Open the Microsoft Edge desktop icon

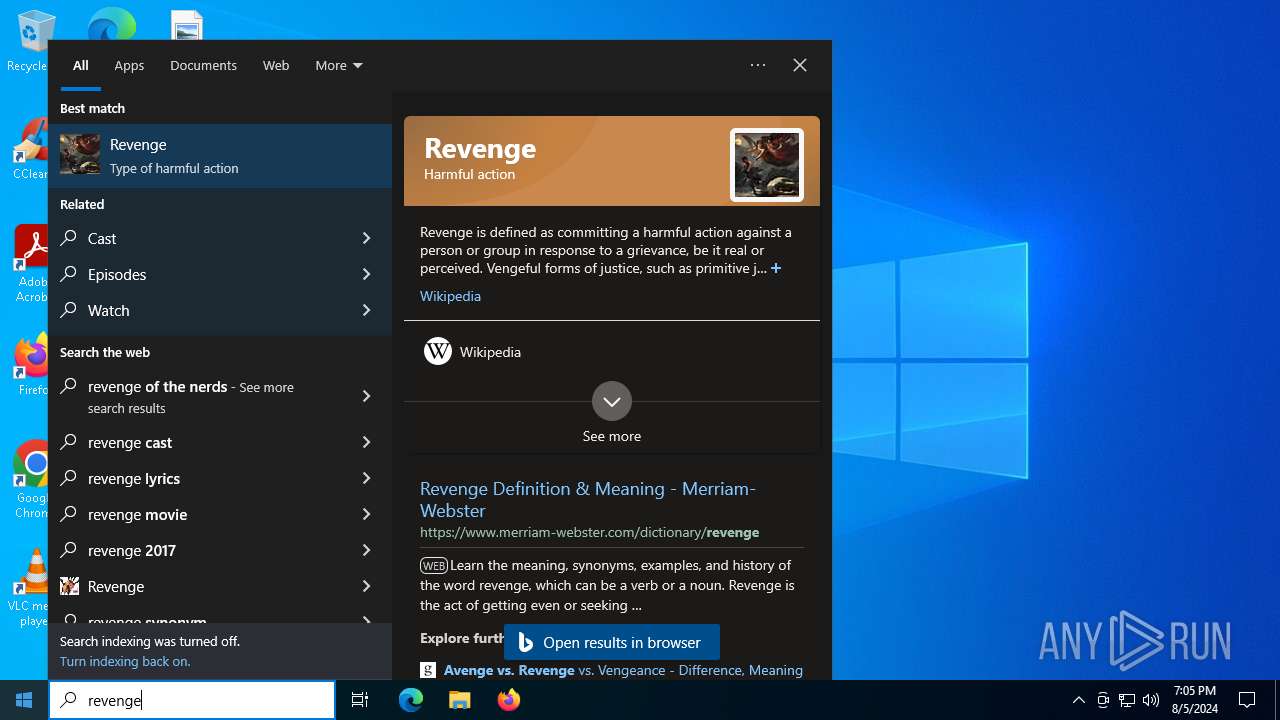tap(112, 24)
